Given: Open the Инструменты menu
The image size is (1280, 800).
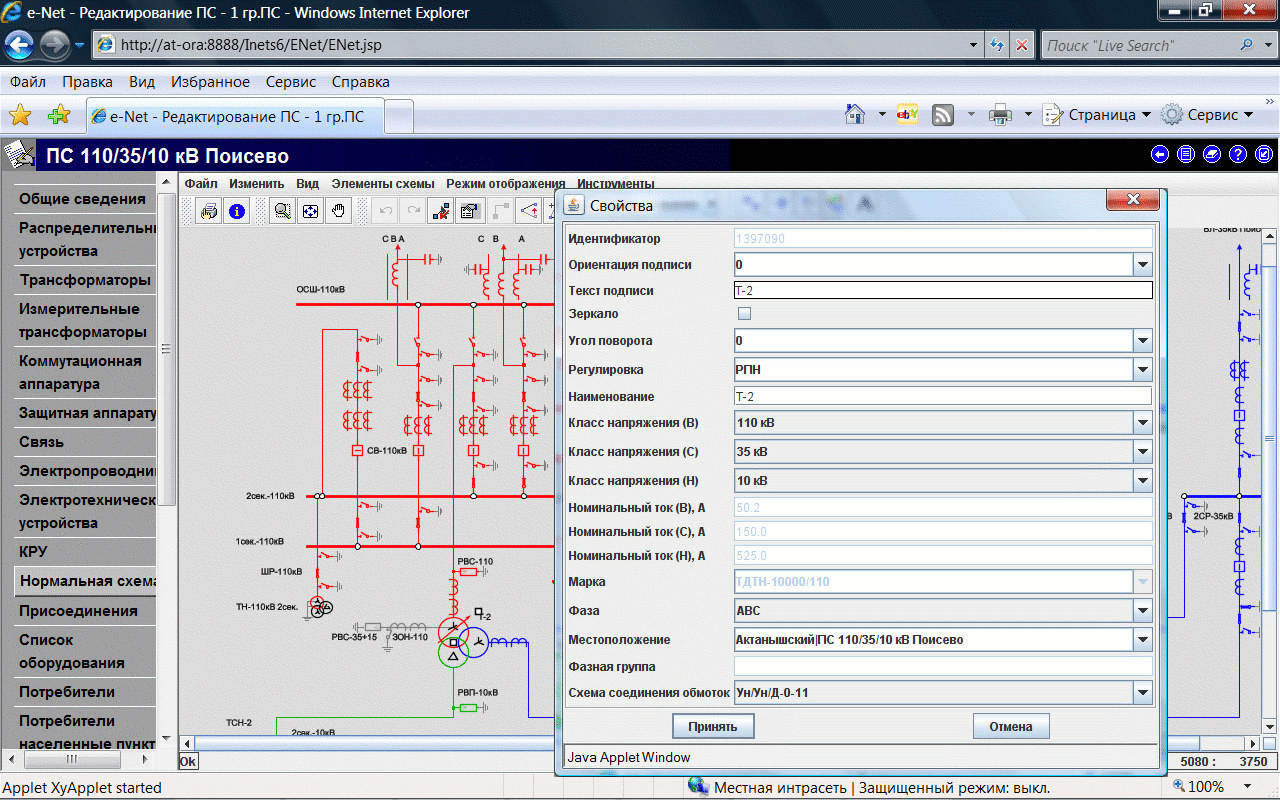Looking at the screenshot, I should 616,184.
